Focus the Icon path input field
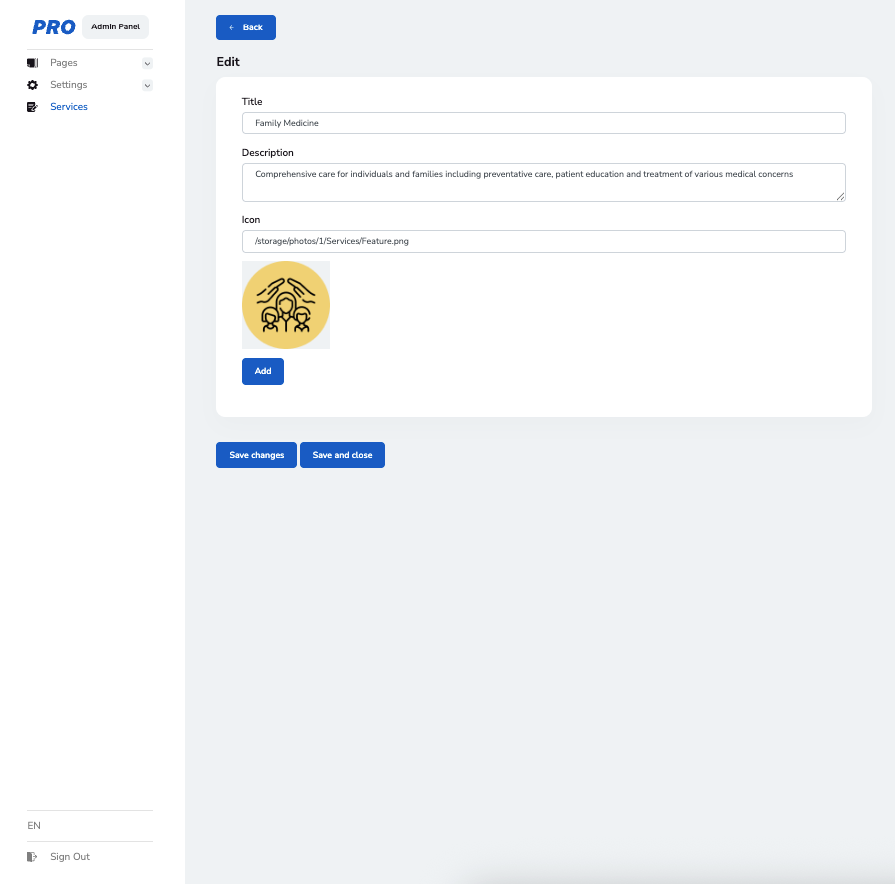 (543, 241)
